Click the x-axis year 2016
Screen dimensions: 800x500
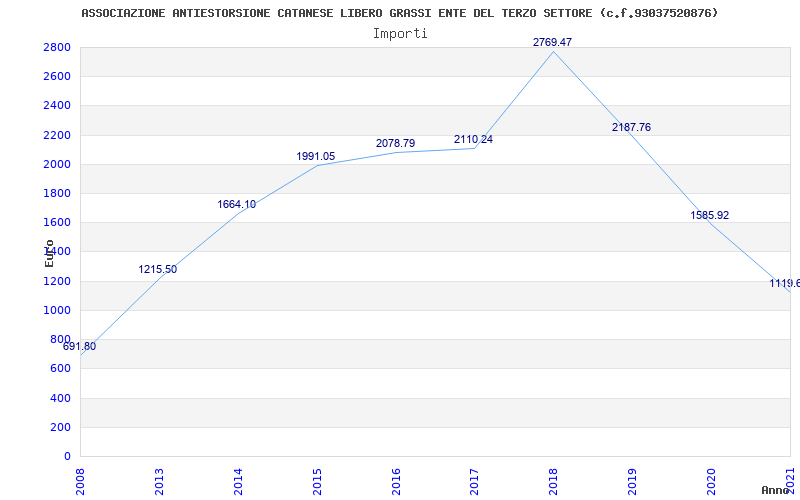(x=396, y=481)
